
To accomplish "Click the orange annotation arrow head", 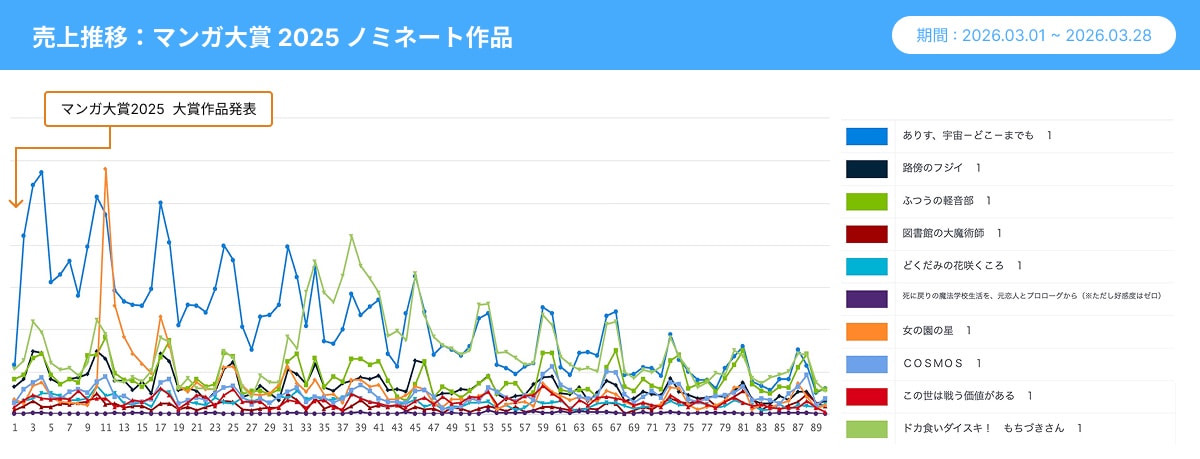I will pos(15,203).
